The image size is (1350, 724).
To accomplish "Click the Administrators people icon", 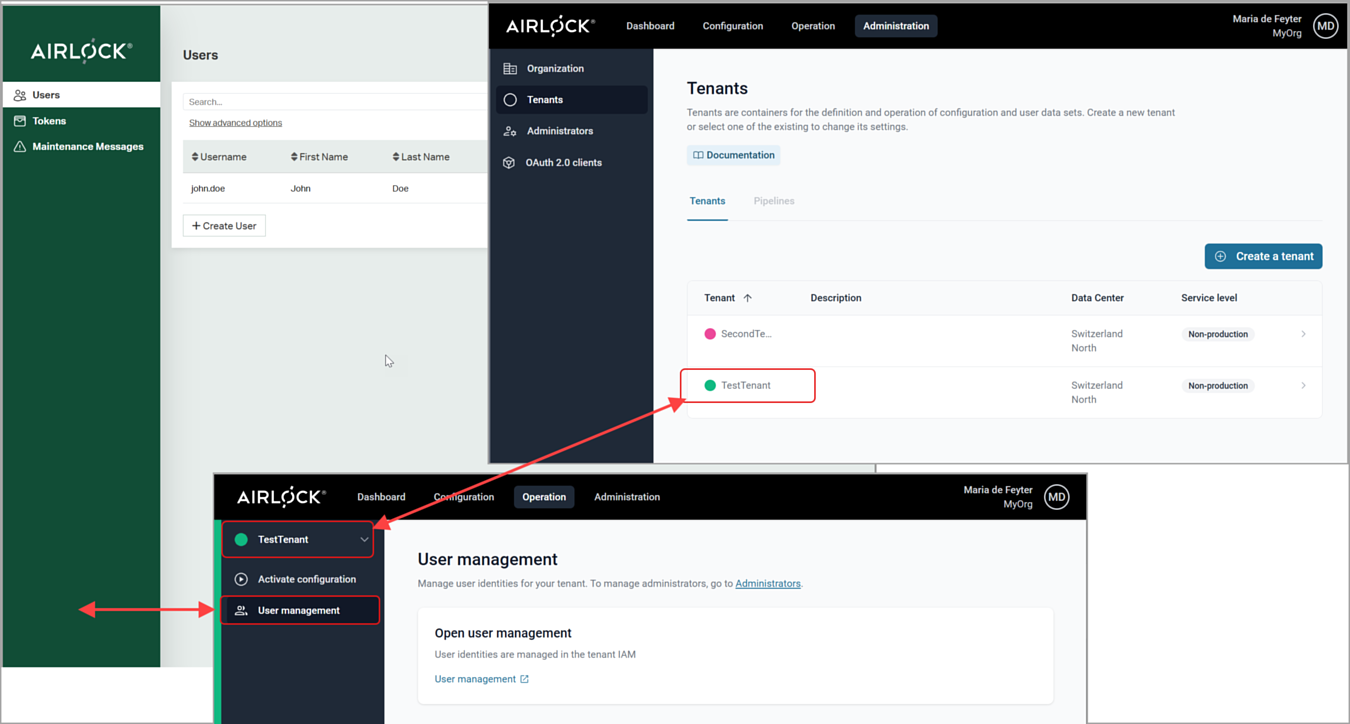I will click(x=510, y=131).
